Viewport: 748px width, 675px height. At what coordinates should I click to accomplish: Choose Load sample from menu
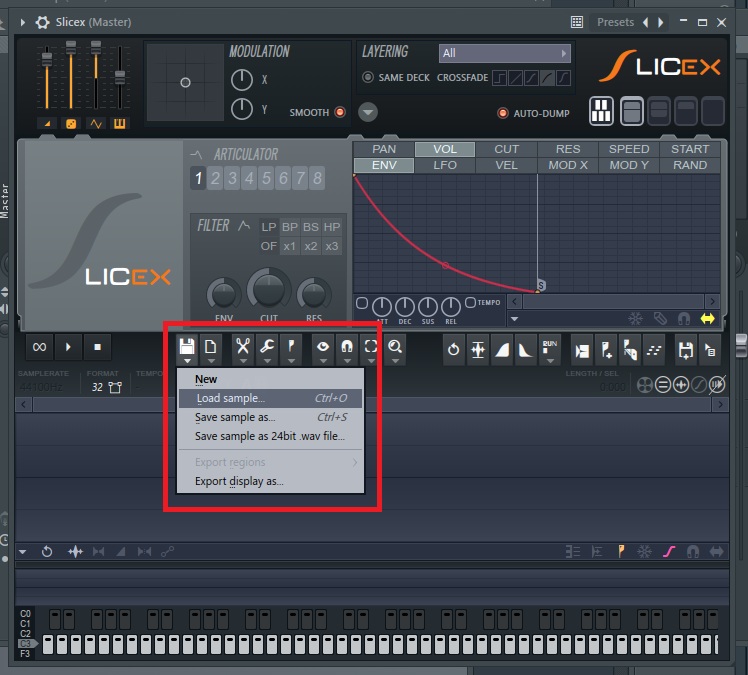(x=270, y=398)
